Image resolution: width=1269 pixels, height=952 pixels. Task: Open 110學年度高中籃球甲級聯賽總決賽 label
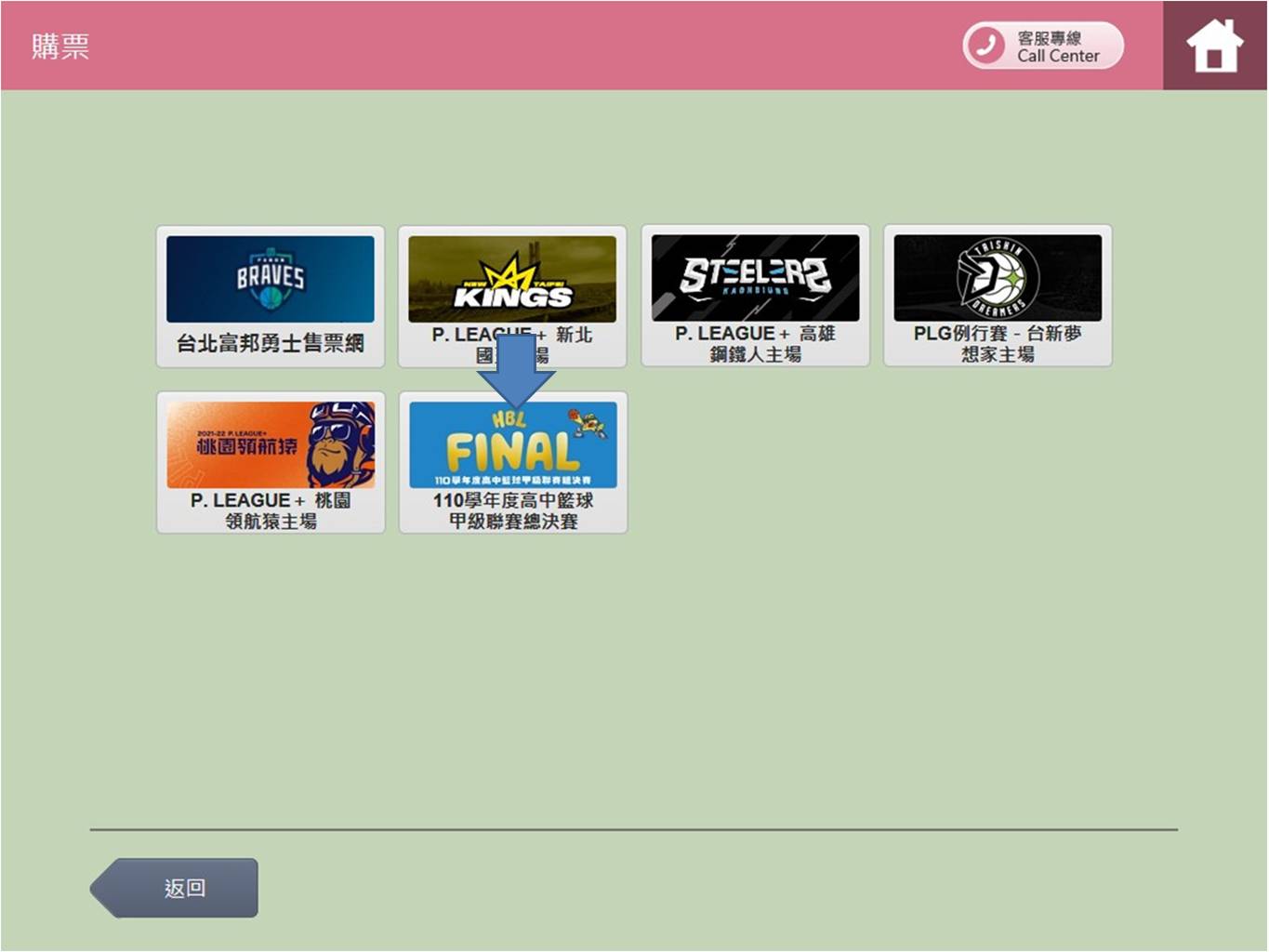click(x=513, y=510)
